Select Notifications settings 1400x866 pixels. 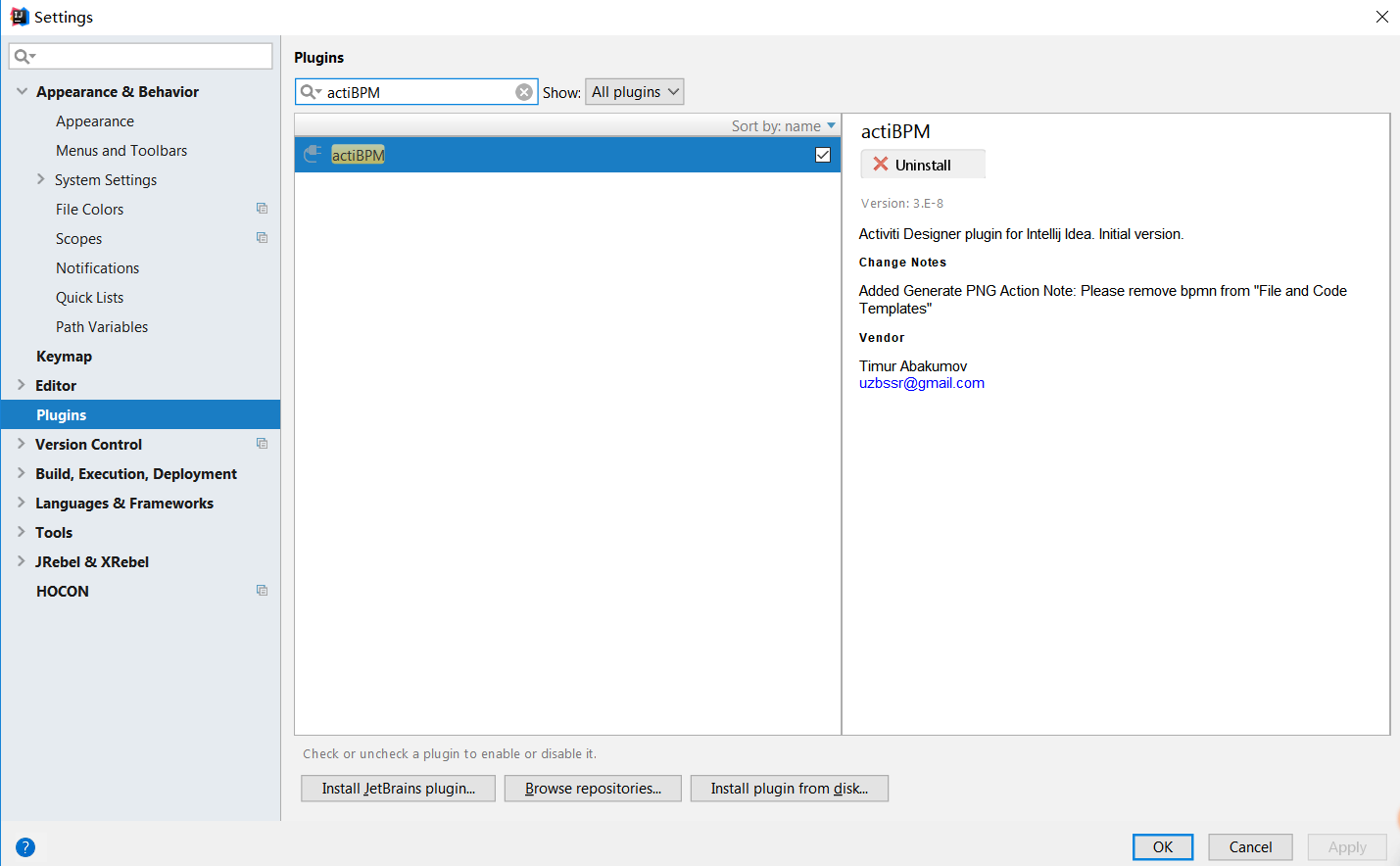click(x=97, y=268)
